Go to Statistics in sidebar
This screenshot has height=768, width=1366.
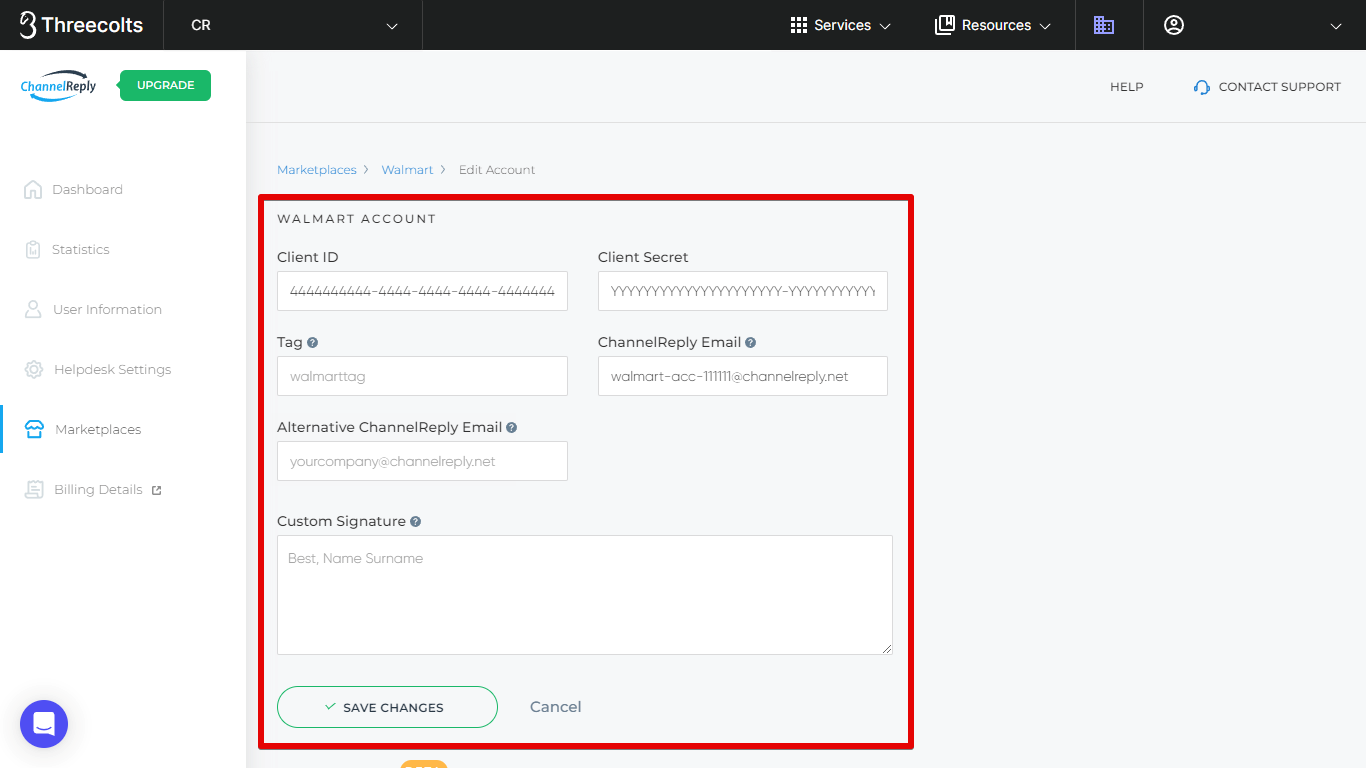tap(81, 249)
